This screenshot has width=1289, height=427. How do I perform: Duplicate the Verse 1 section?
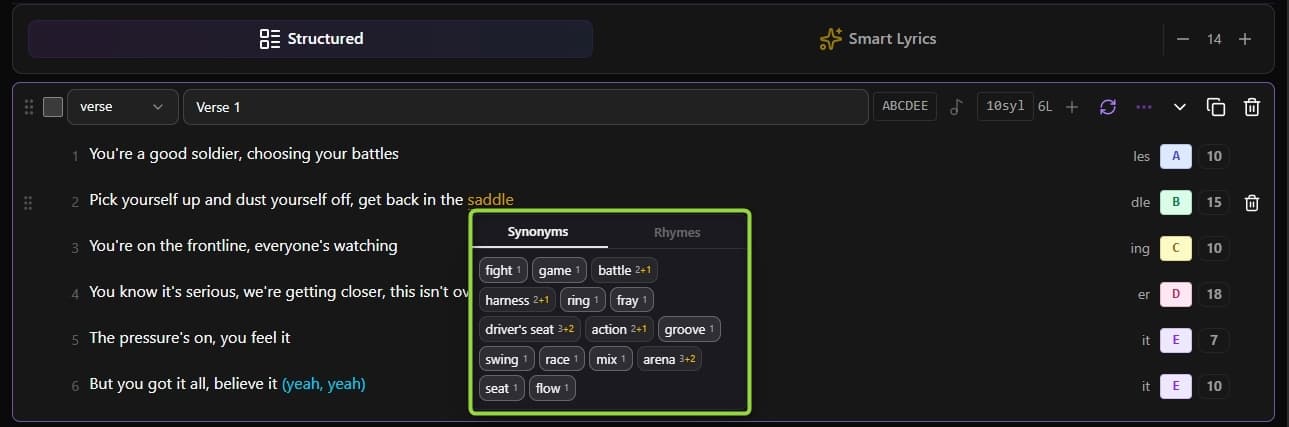pyautogui.click(x=1216, y=107)
